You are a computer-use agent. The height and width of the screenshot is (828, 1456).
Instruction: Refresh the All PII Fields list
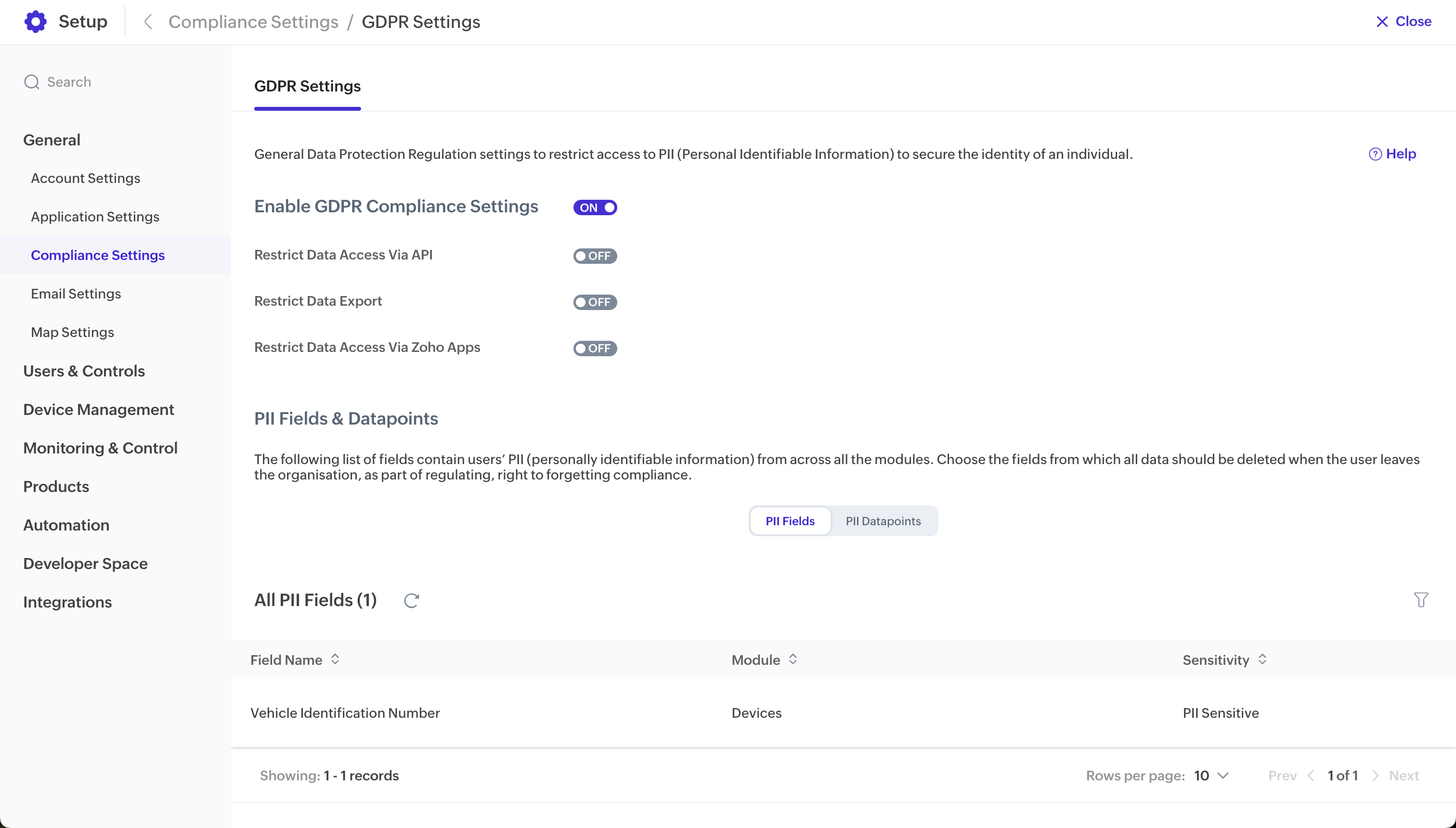point(411,600)
